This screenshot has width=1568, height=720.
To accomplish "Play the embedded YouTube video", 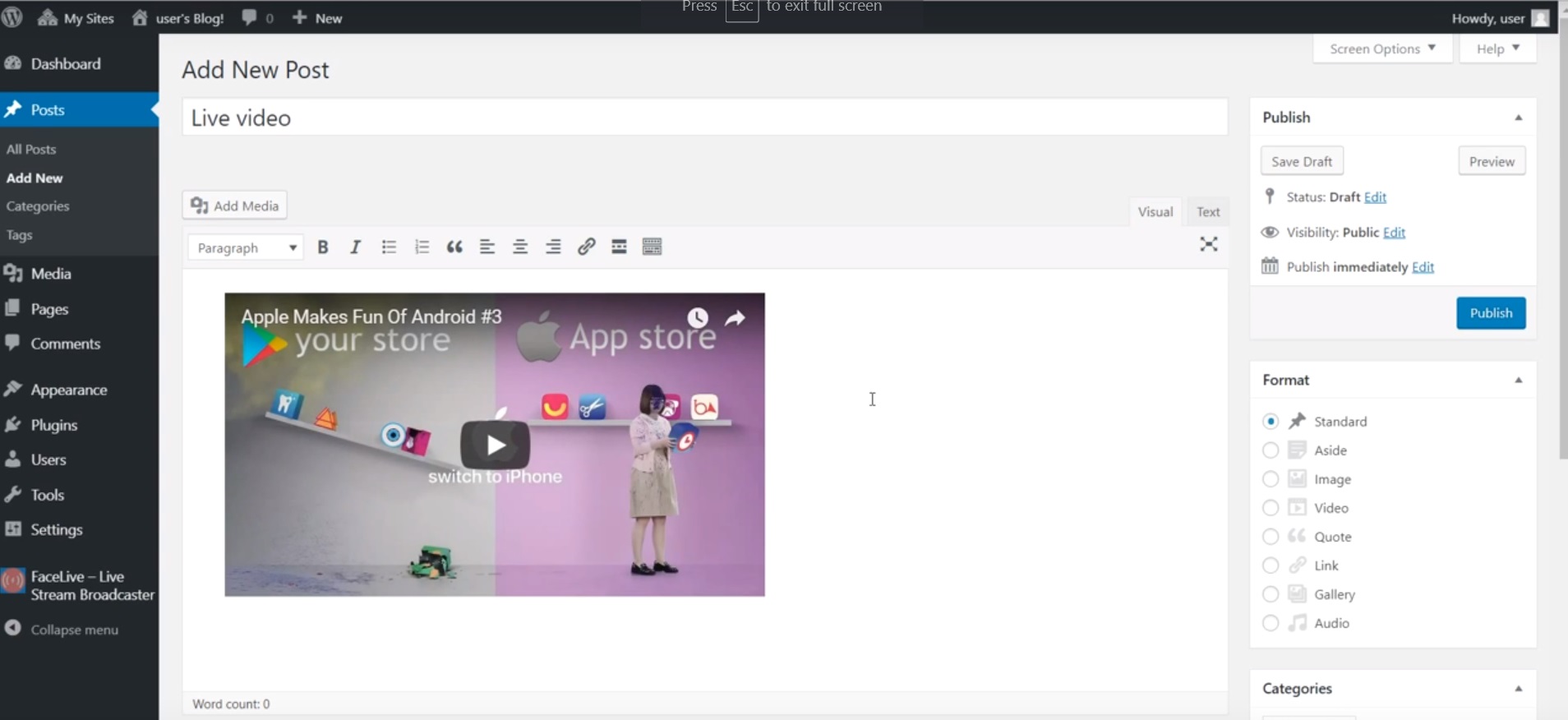I will (495, 445).
